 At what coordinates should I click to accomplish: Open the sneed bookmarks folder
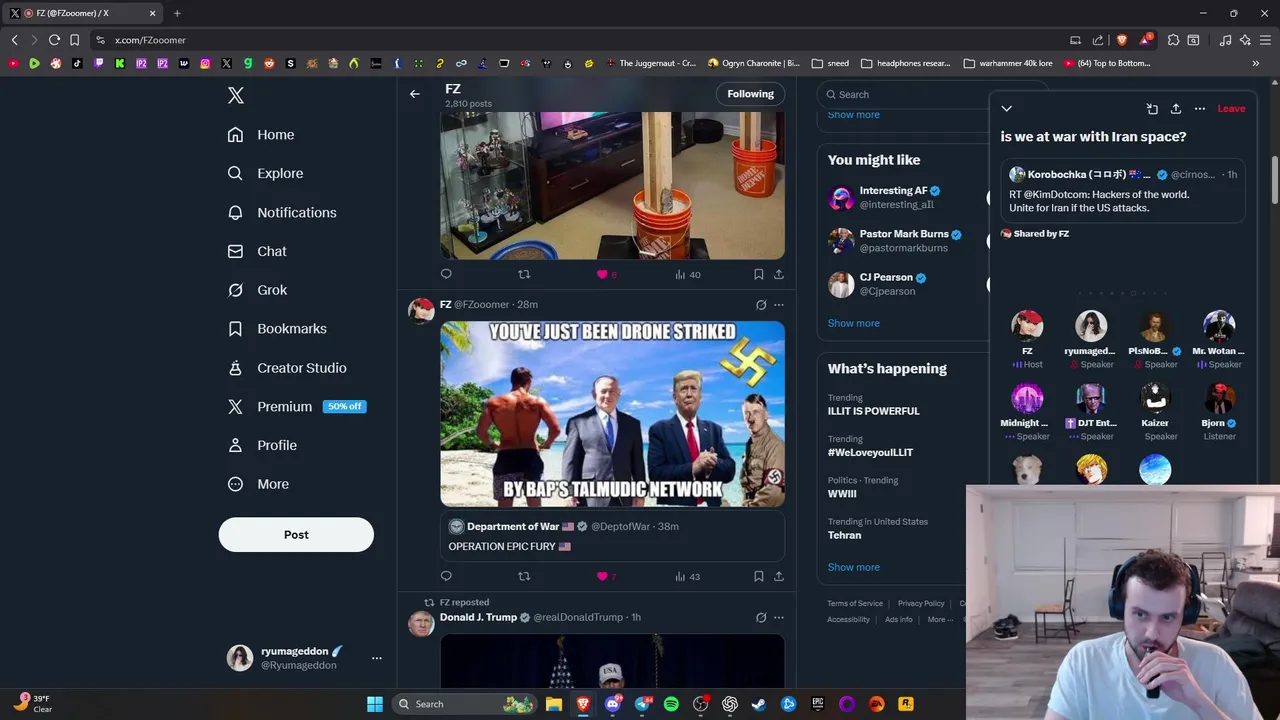click(830, 63)
